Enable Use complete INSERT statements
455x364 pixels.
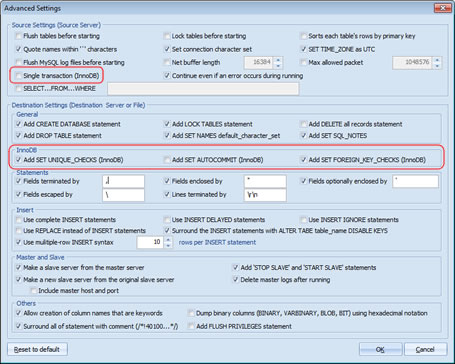(18, 220)
